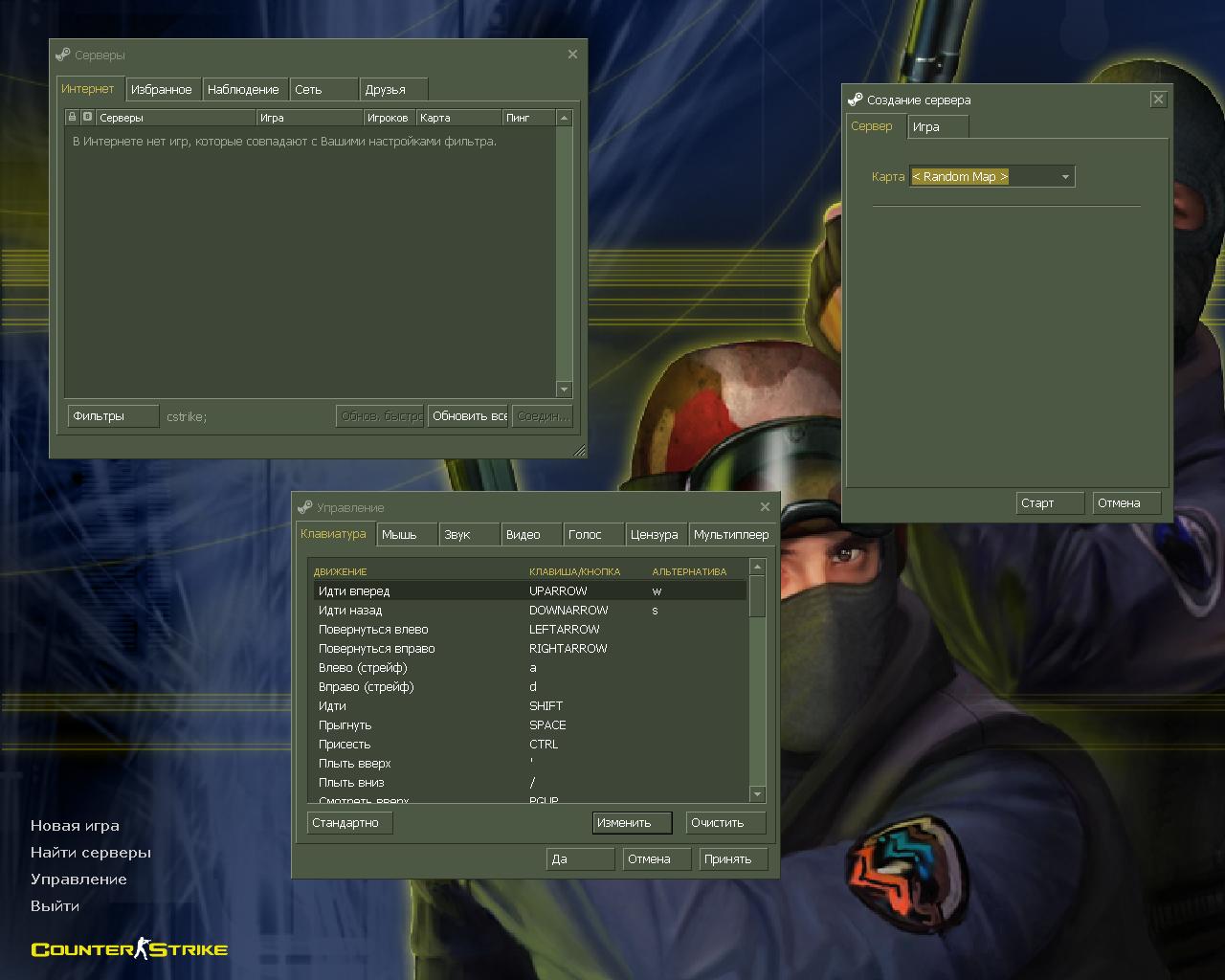
Task: Click the bot column icon in server list header
Action: point(88,117)
